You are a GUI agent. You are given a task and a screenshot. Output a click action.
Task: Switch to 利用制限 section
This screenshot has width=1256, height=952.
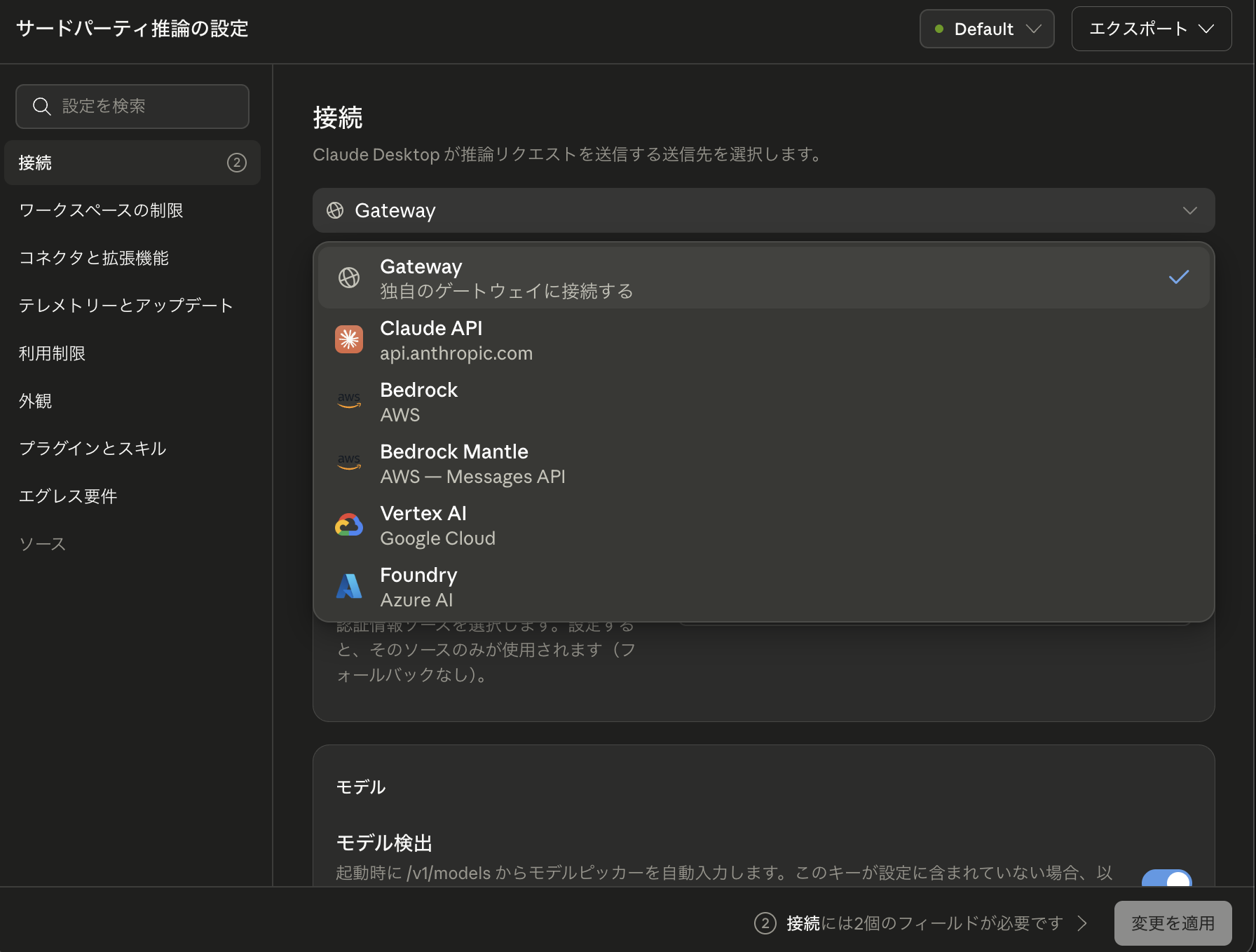pos(132,353)
